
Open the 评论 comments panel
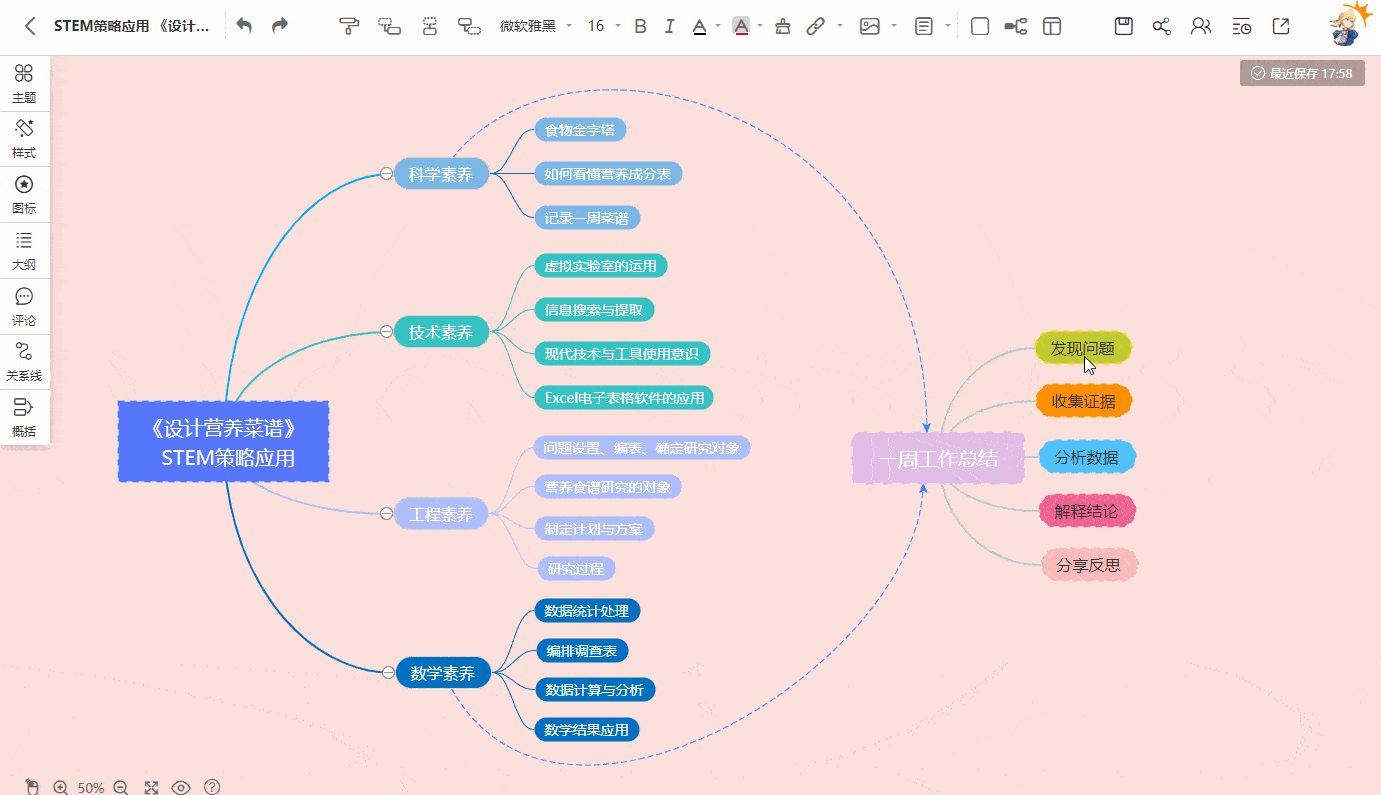click(x=24, y=306)
